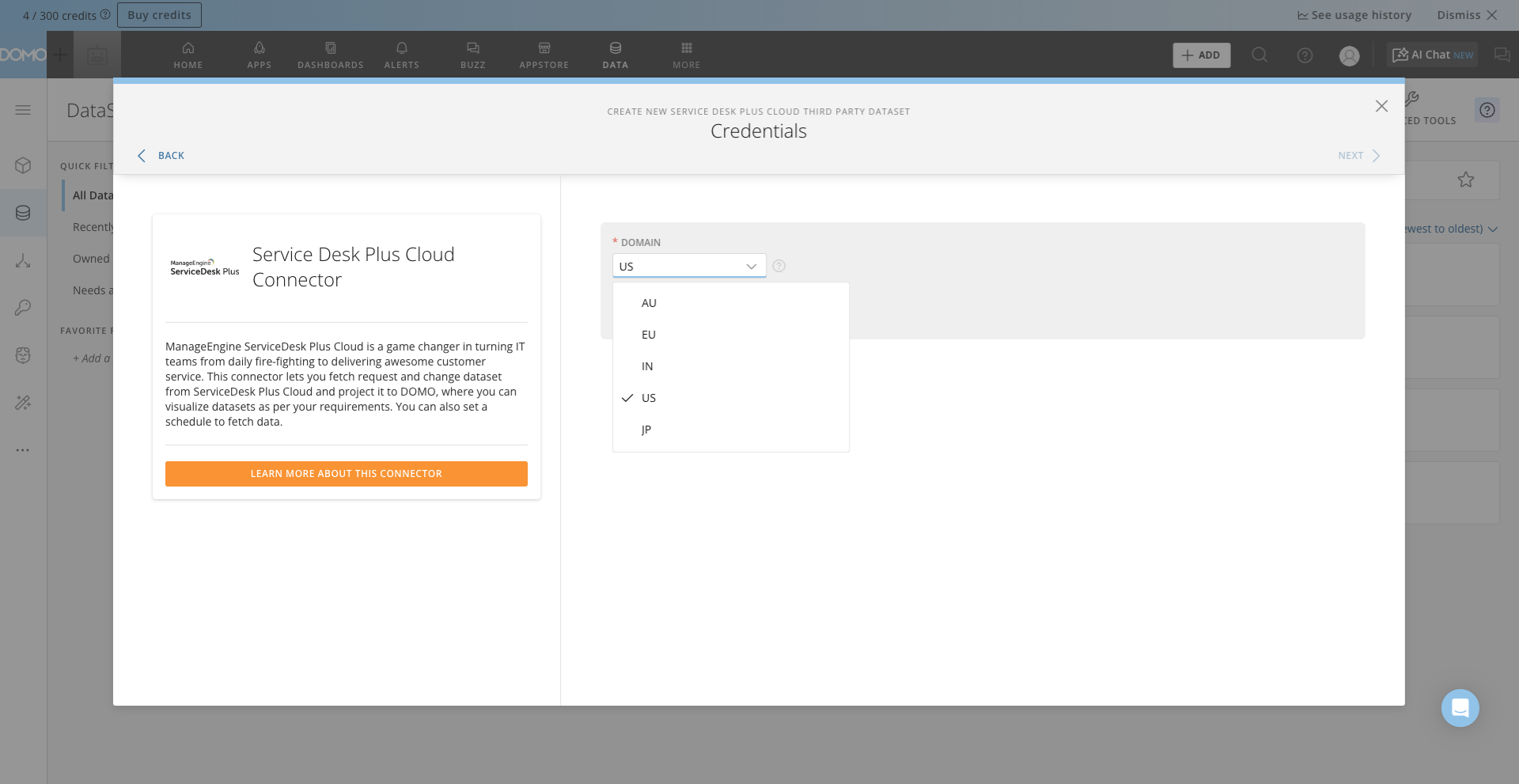Open the cube icon in left sidebar
The width and height of the screenshot is (1519, 784).
[x=23, y=165]
